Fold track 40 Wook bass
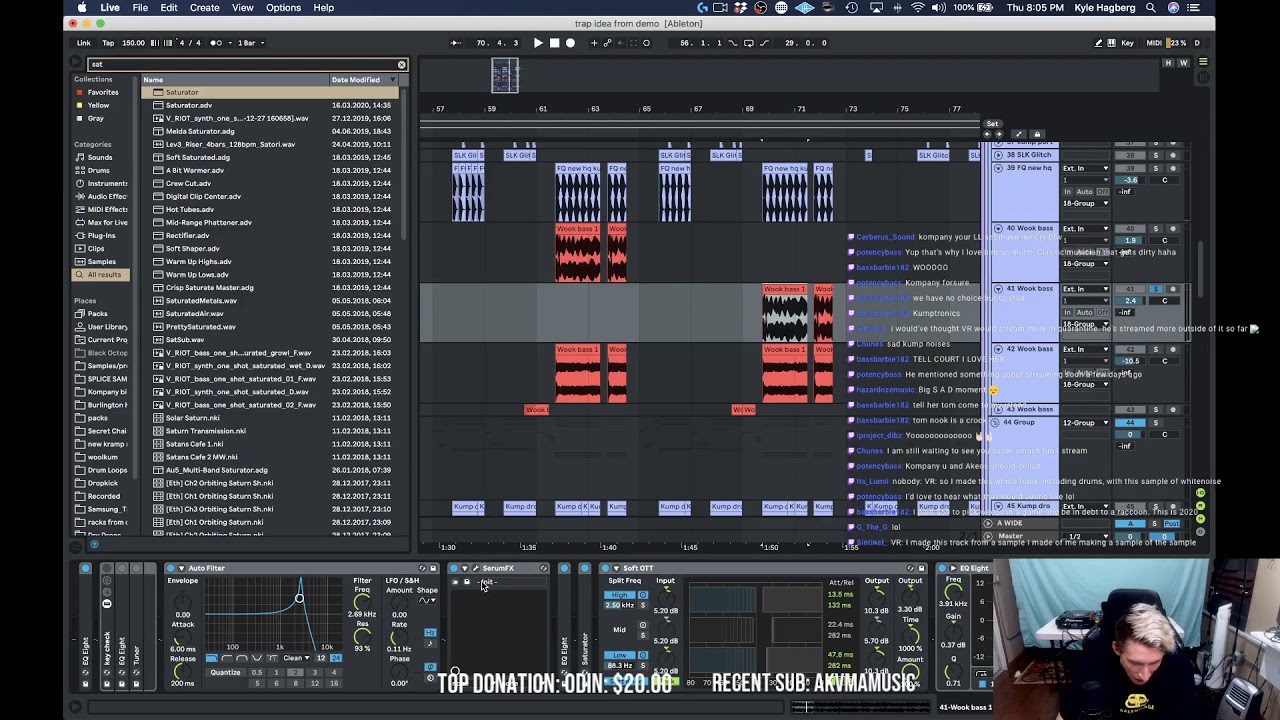Viewport: 1280px width, 720px height. (x=997, y=228)
